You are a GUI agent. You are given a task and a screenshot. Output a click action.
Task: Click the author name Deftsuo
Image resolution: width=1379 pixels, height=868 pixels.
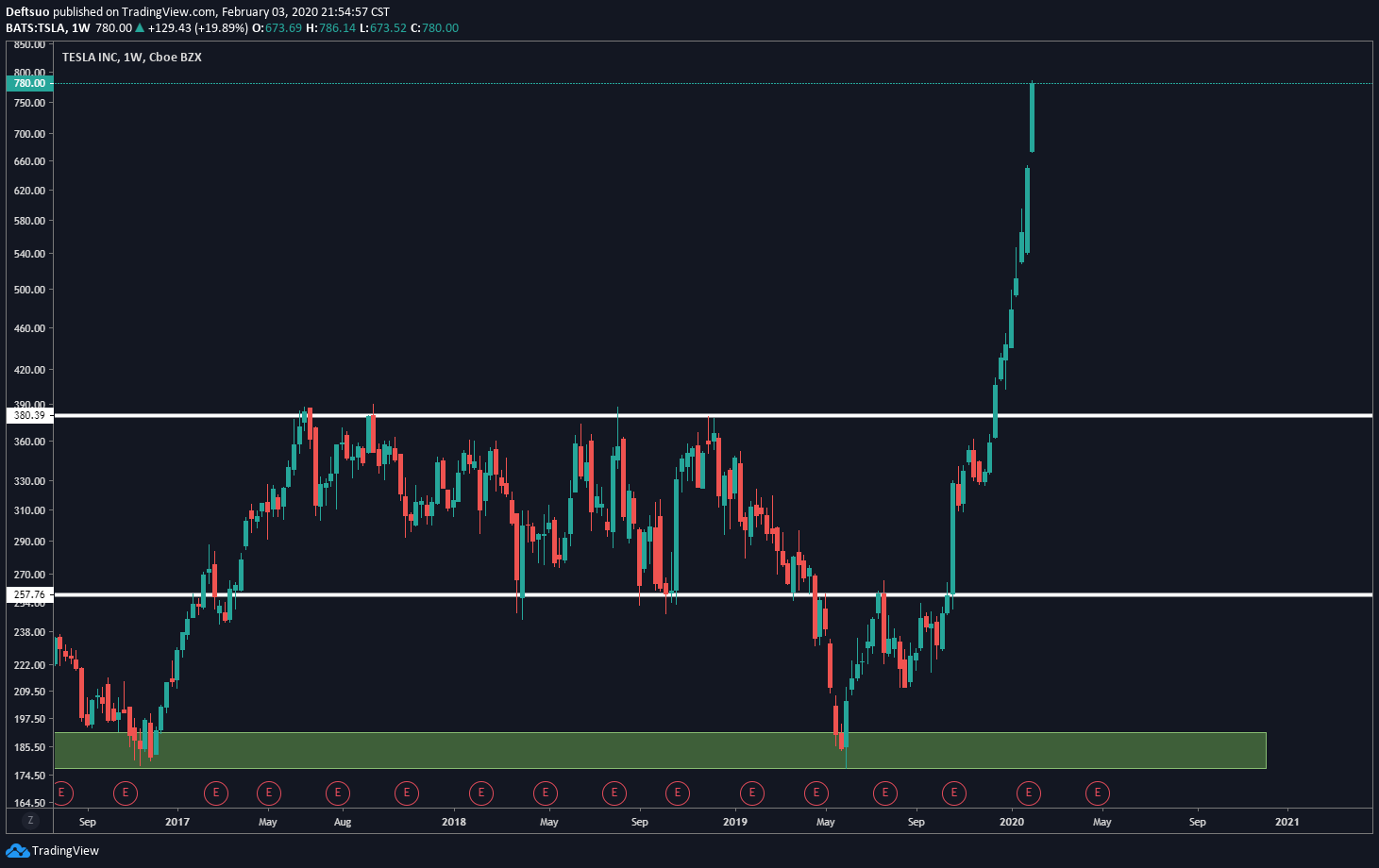[x=27, y=12]
